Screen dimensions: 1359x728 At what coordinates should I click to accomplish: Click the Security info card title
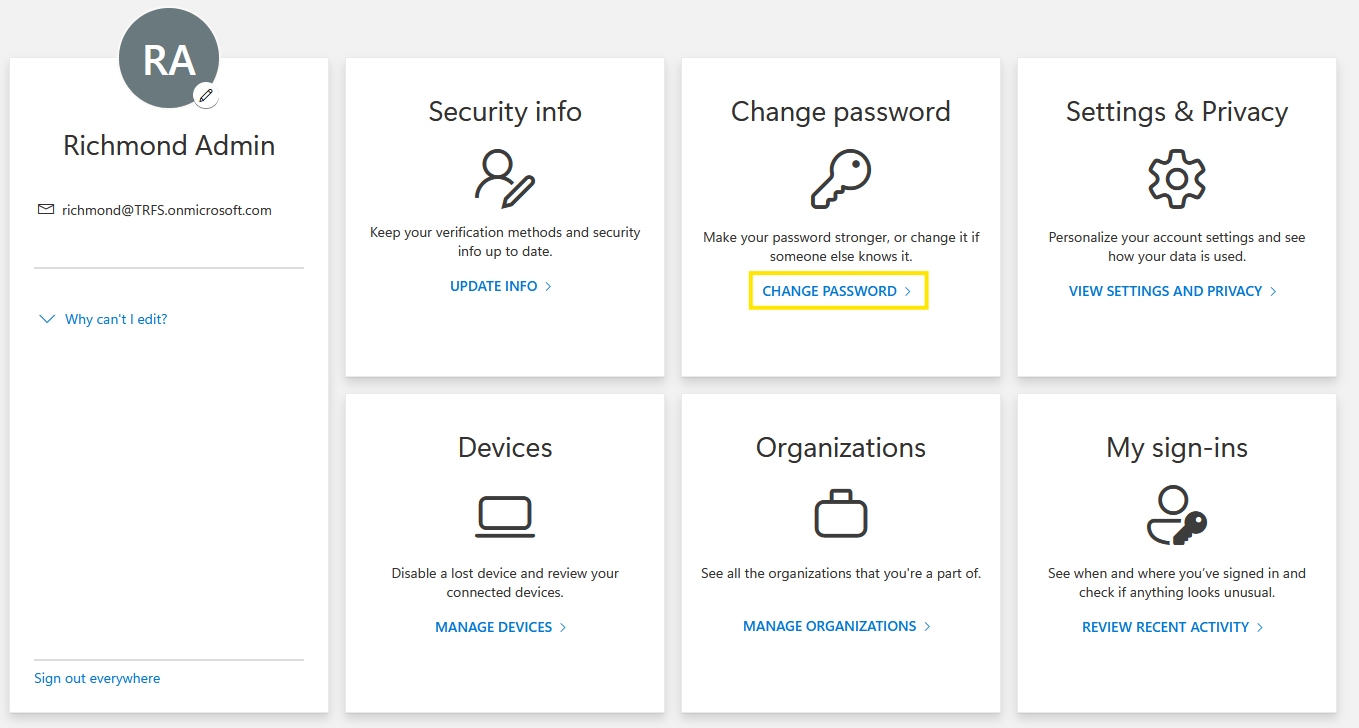pyautogui.click(x=504, y=111)
